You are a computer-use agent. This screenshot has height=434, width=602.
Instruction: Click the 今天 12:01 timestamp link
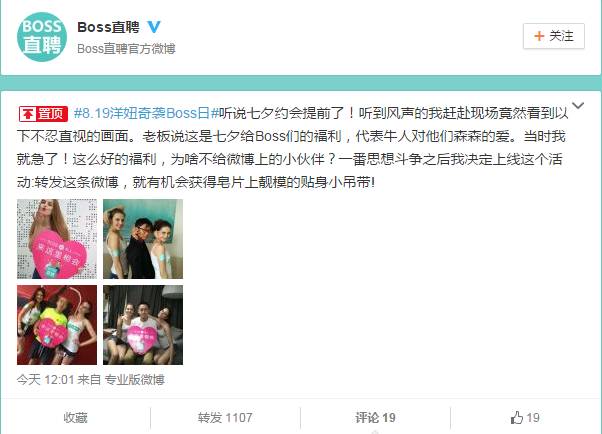(45, 380)
